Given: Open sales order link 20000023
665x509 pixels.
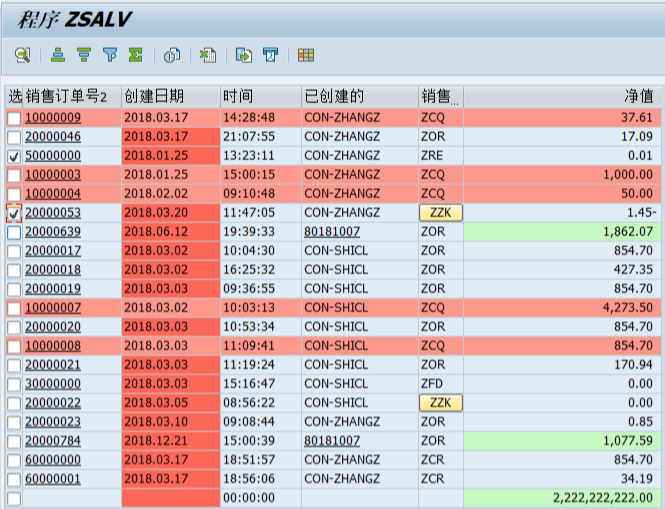Looking at the screenshot, I should [x=53, y=422].
